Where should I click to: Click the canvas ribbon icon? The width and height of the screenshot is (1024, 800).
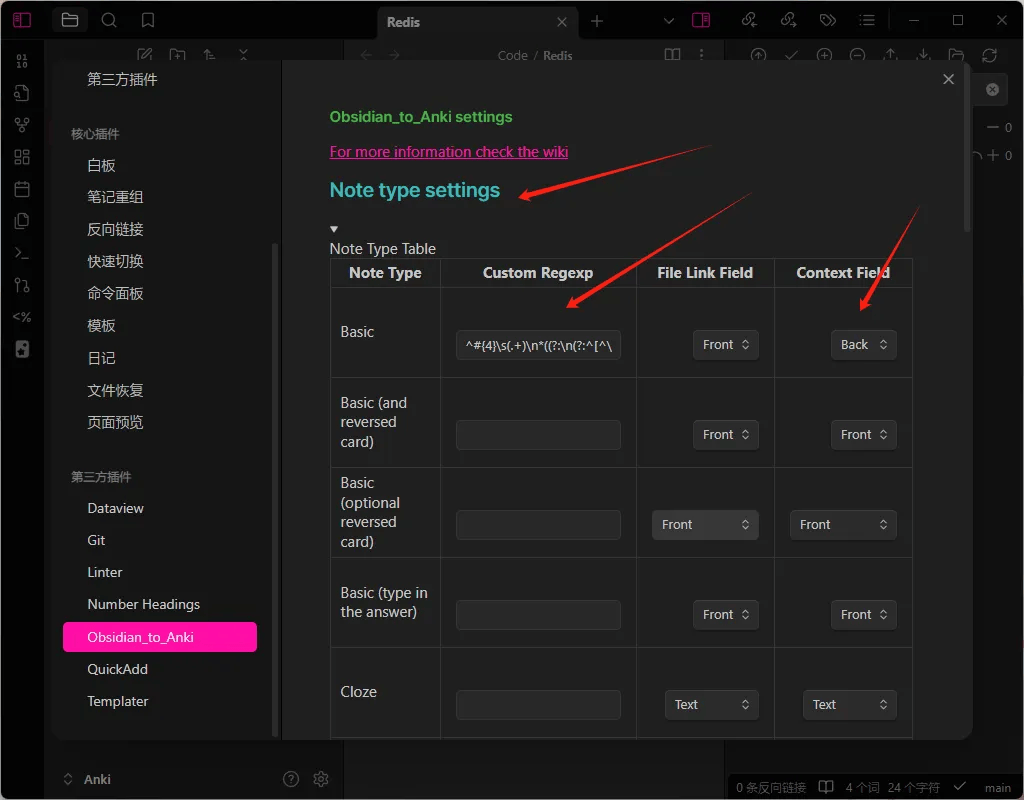click(22, 157)
